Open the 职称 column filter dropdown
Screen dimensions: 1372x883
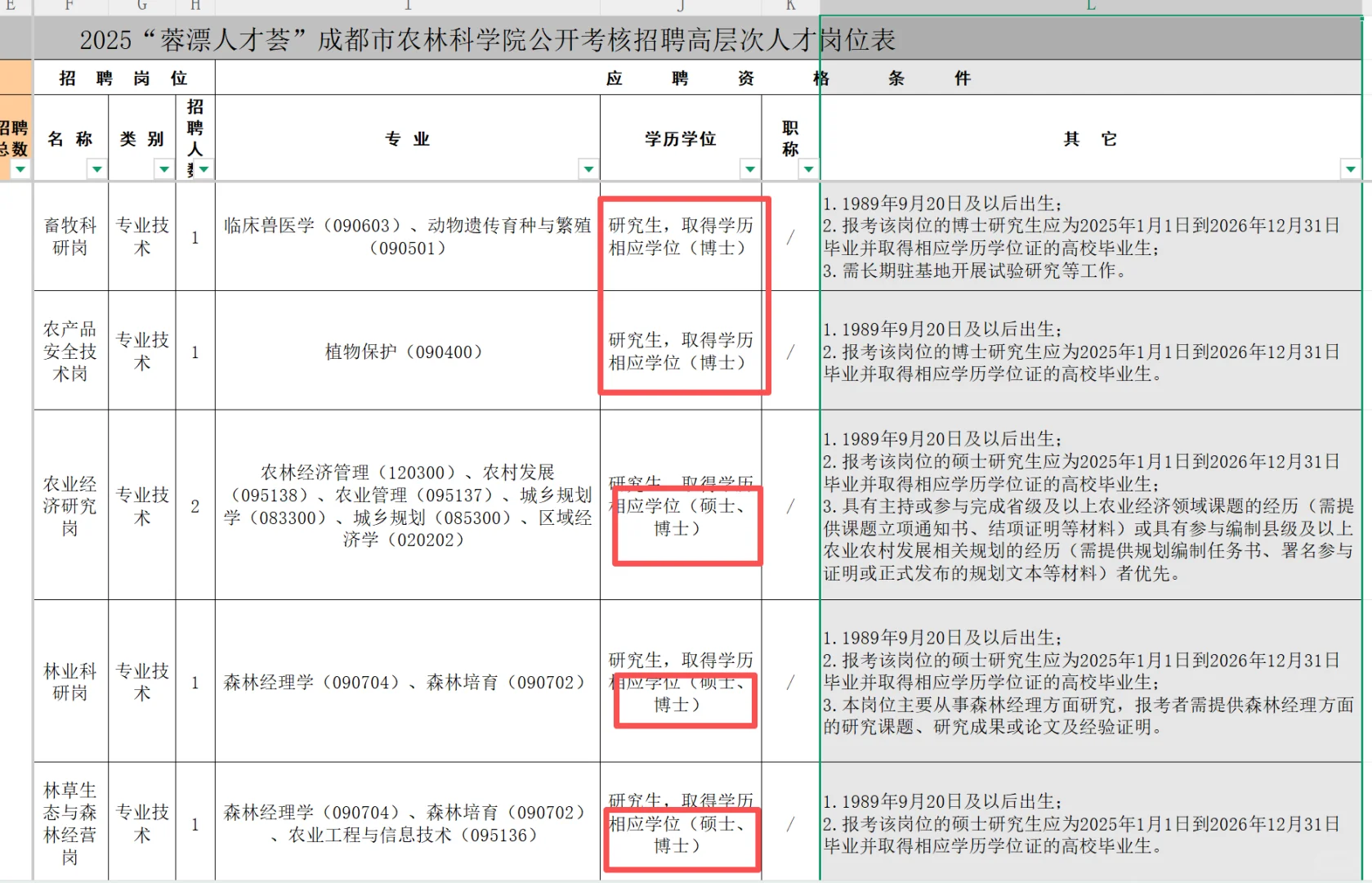point(808,169)
